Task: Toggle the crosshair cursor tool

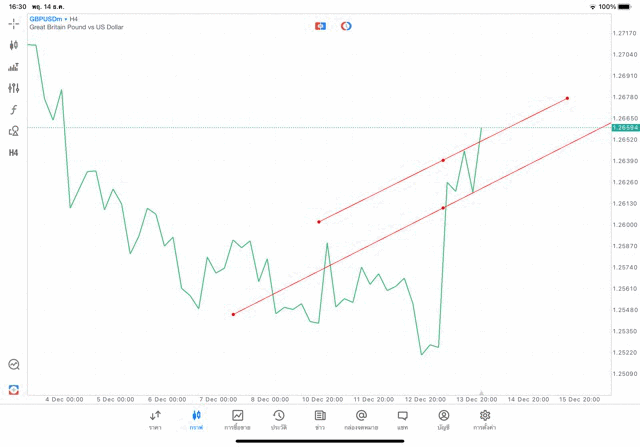Action: pyautogui.click(x=14, y=23)
